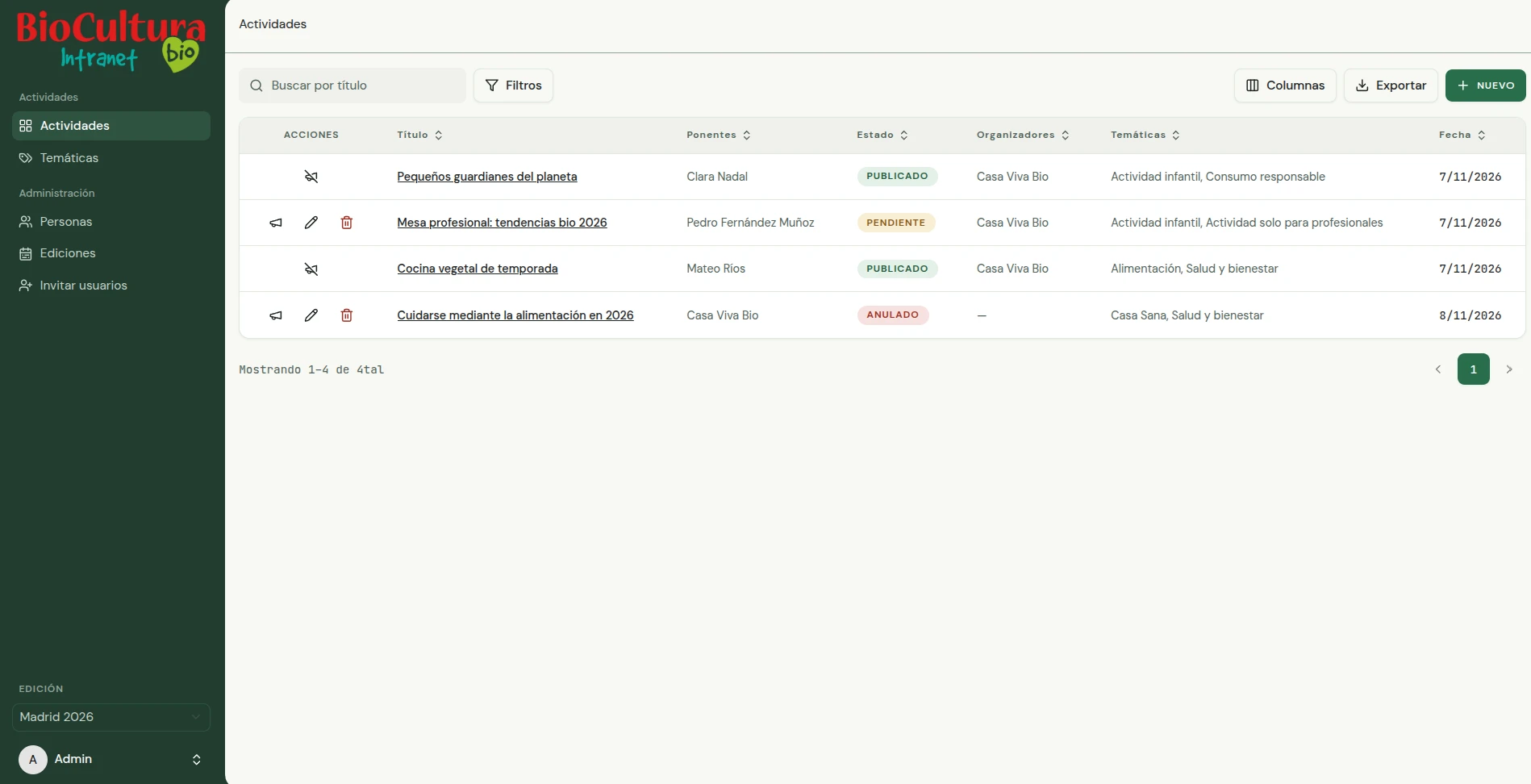Publish Mesa profesional activity with megaphone icon
This screenshot has height=784, width=1531.
pos(276,223)
